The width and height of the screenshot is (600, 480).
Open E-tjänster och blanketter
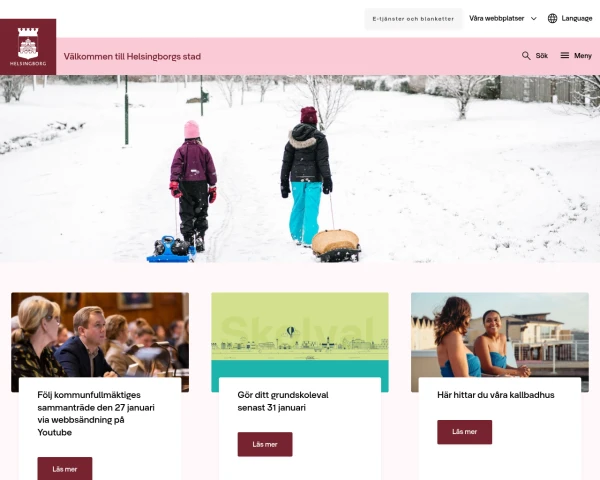point(413,19)
